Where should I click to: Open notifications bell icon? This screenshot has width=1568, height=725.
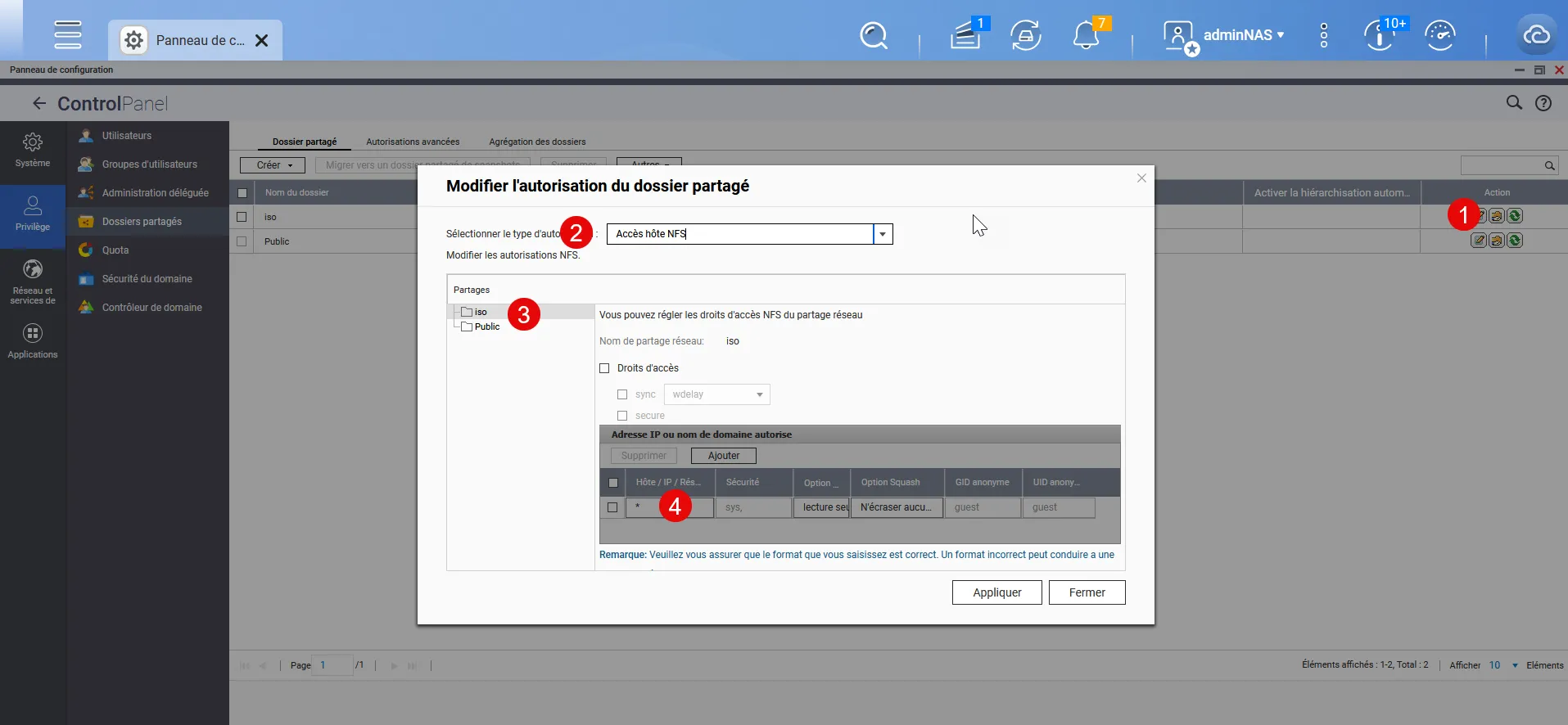(1086, 35)
